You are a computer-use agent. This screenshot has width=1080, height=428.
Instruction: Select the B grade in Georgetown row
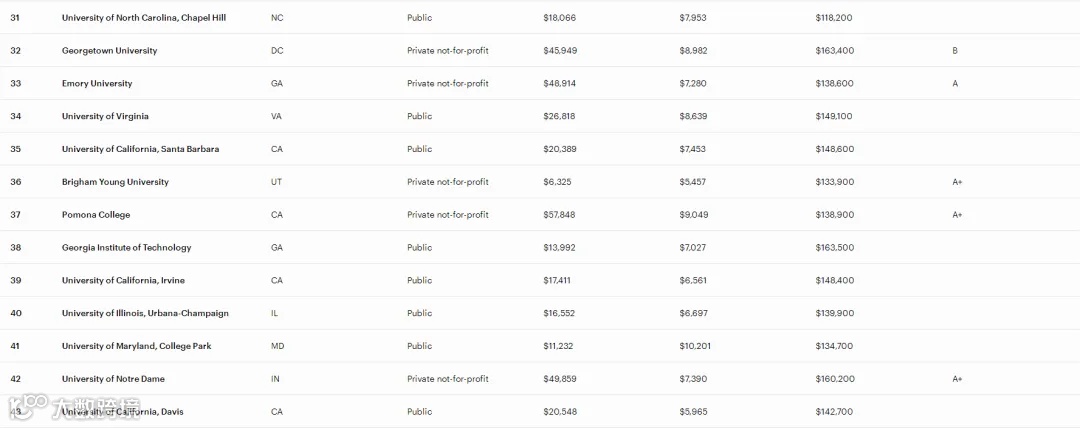click(955, 51)
